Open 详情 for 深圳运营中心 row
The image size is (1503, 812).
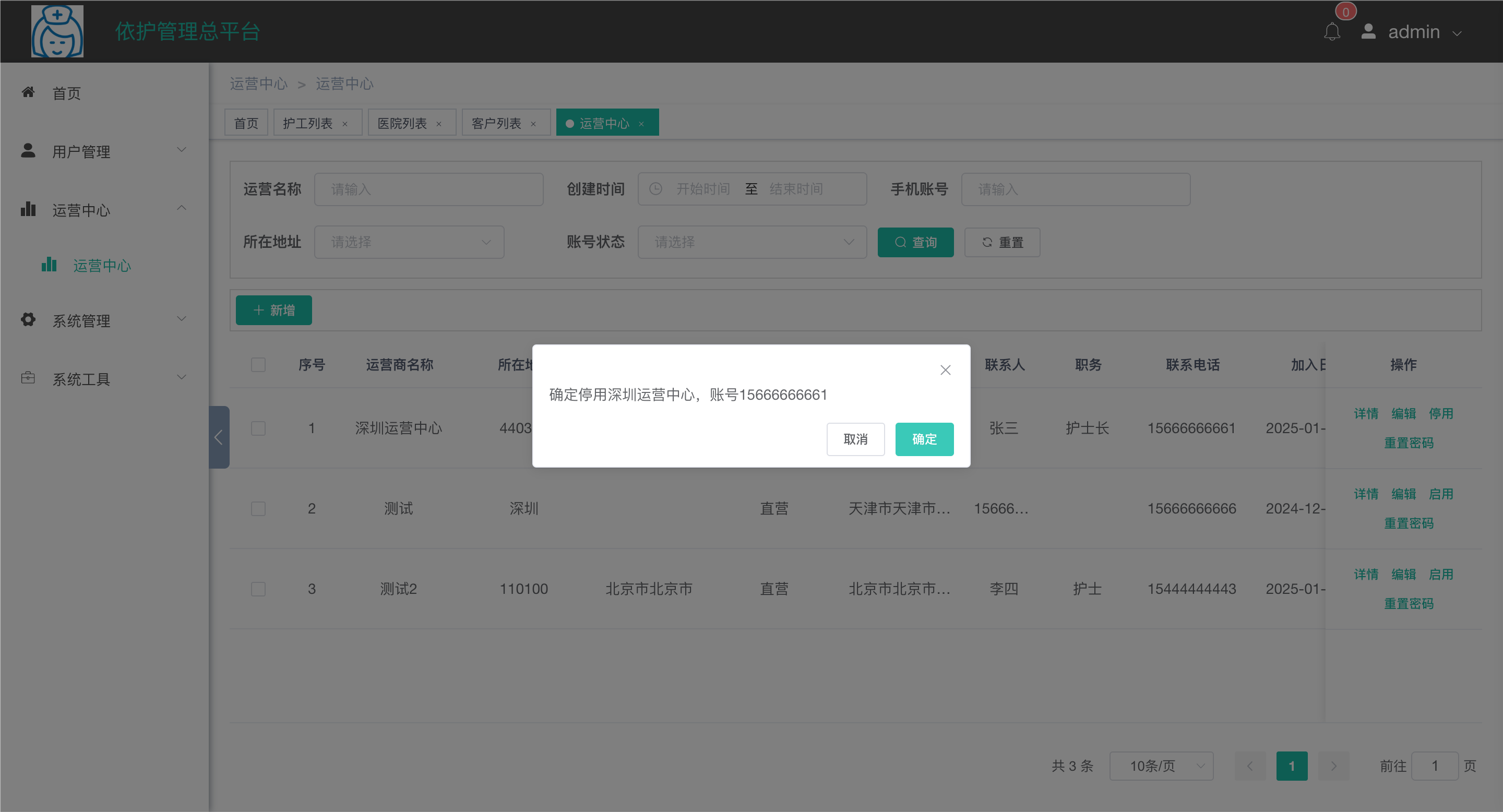(1366, 414)
